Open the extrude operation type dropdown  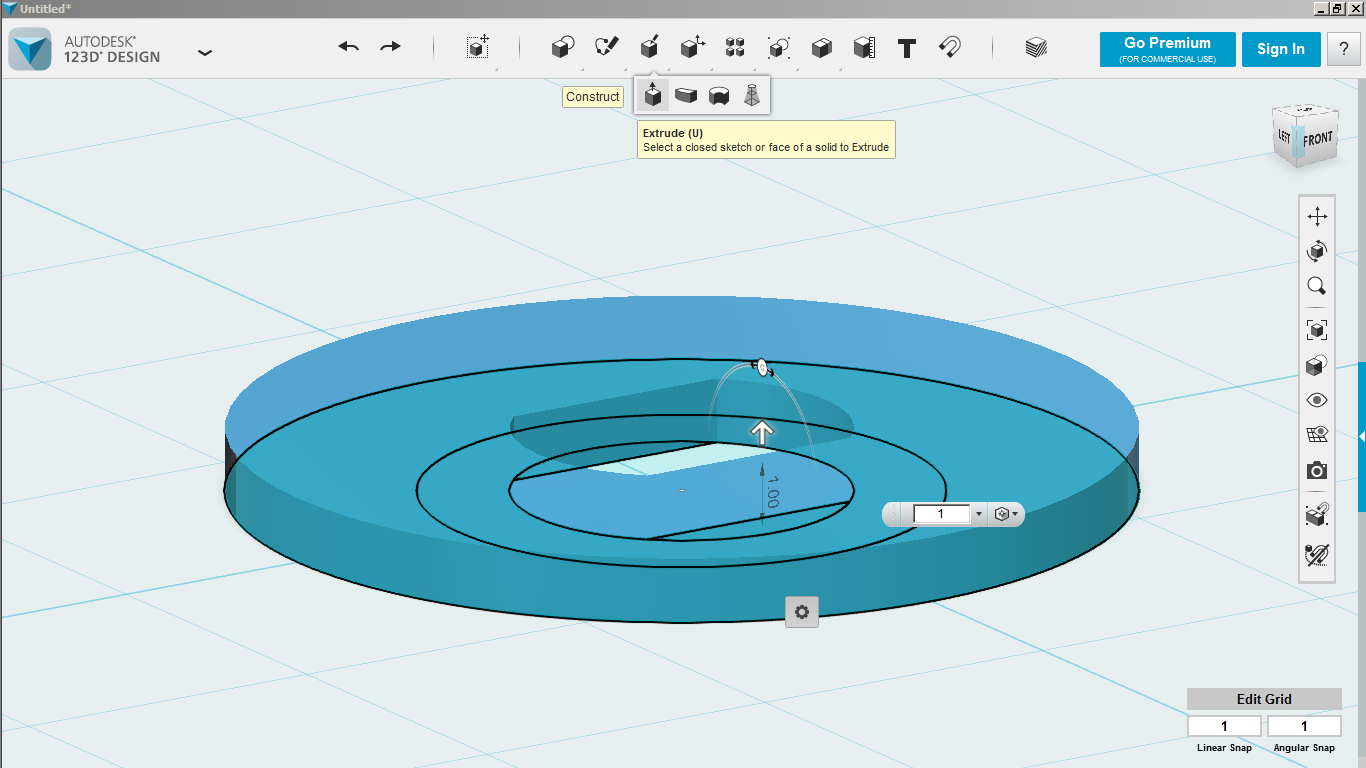click(x=1007, y=514)
